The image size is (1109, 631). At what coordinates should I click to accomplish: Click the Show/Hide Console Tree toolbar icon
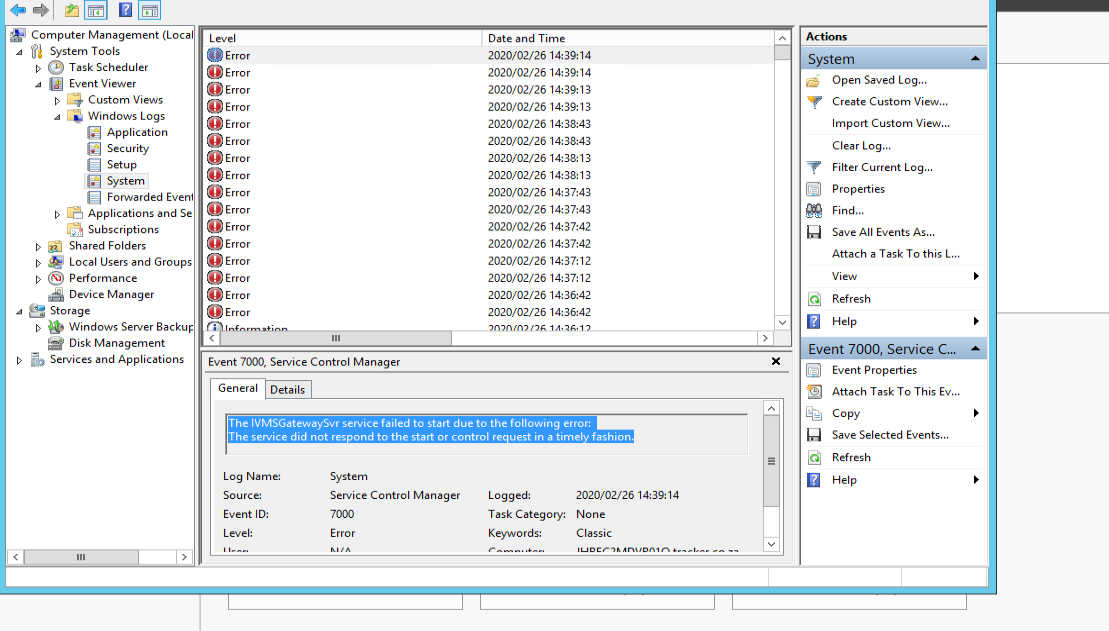click(95, 10)
